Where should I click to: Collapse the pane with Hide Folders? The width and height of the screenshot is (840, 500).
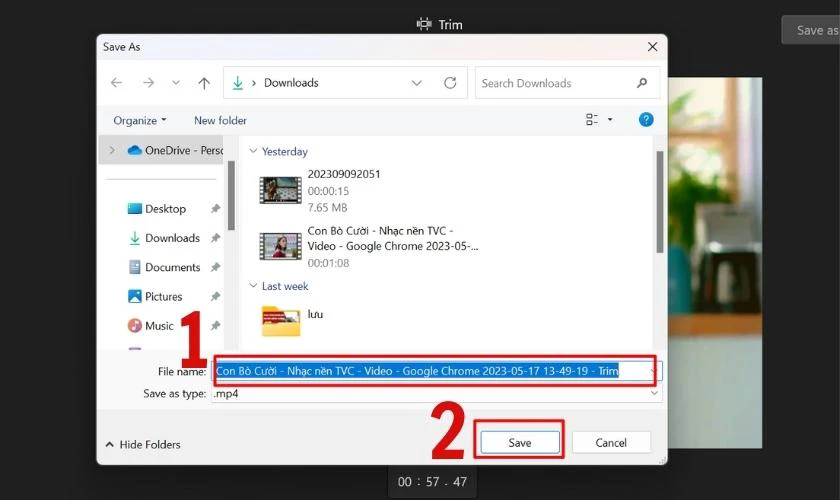(x=143, y=444)
